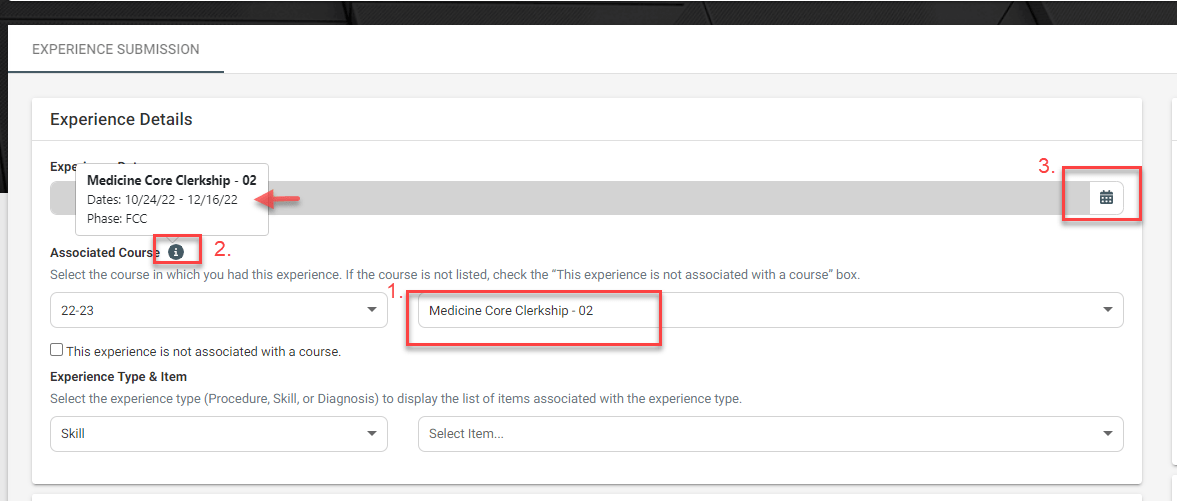
Task: Expand the Medicine Core Clerkship - 02 dropdown
Action: (770, 310)
